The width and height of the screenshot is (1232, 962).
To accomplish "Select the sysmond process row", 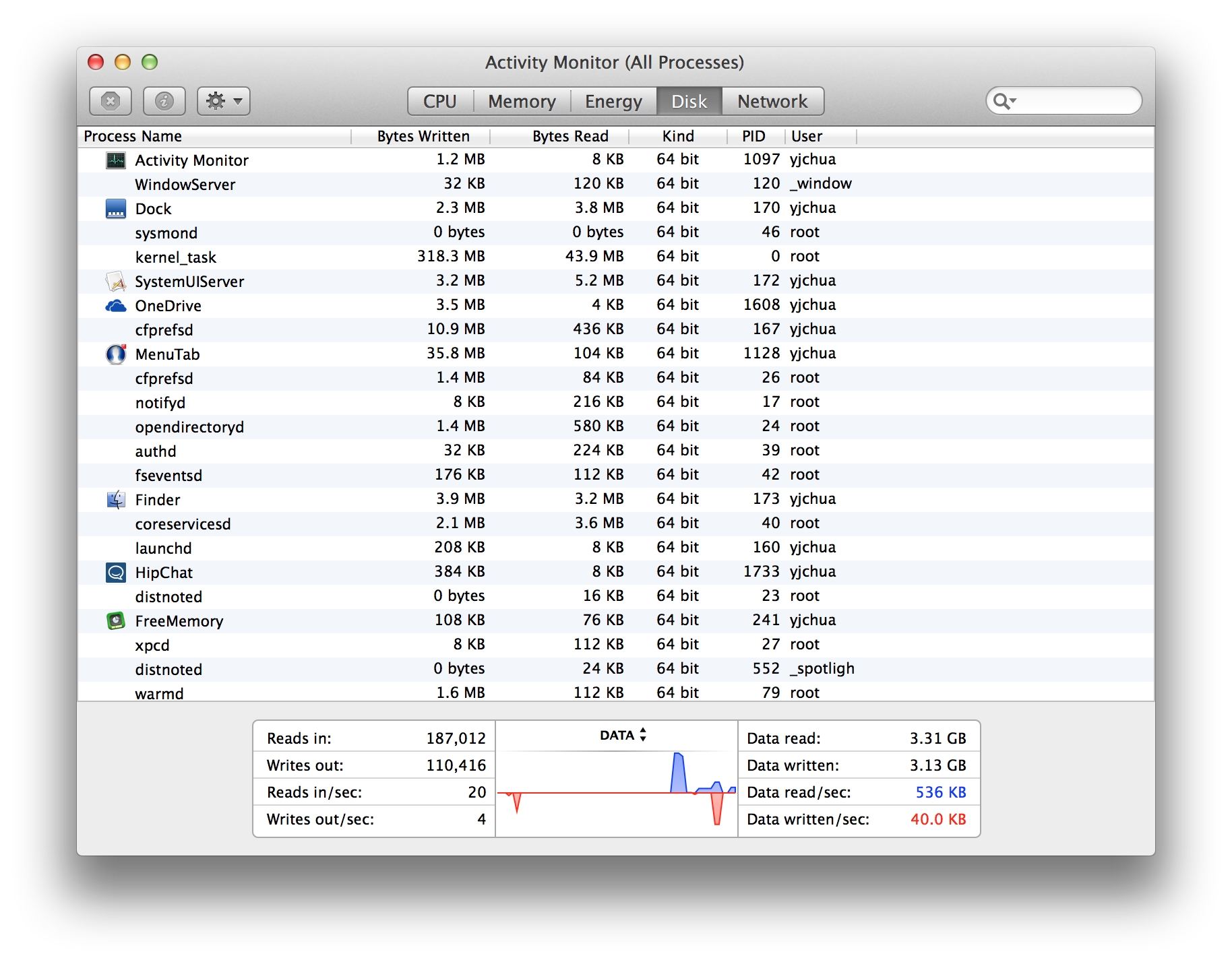I will [616, 233].
